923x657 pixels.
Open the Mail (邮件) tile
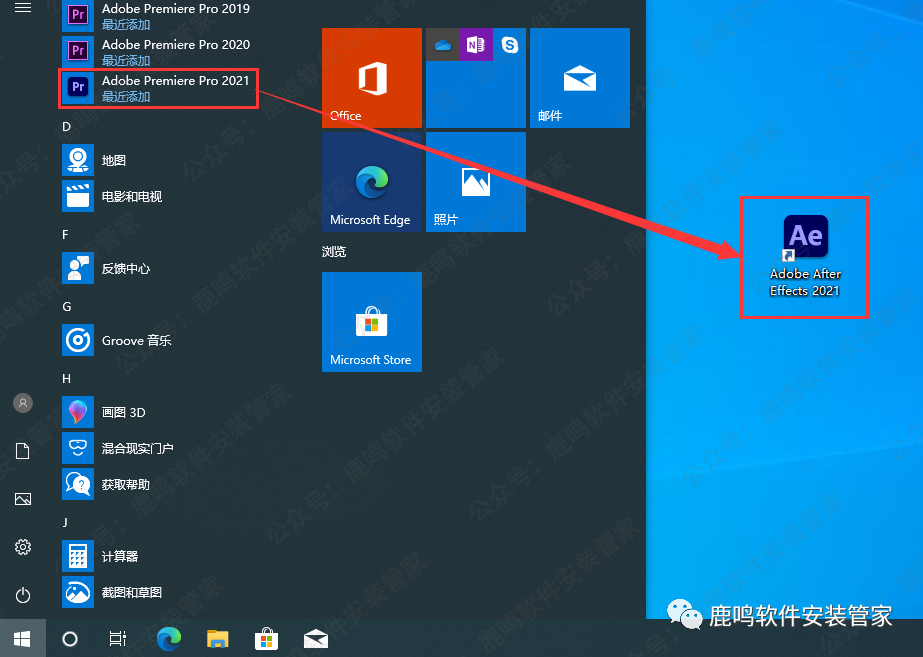(579, 78)
